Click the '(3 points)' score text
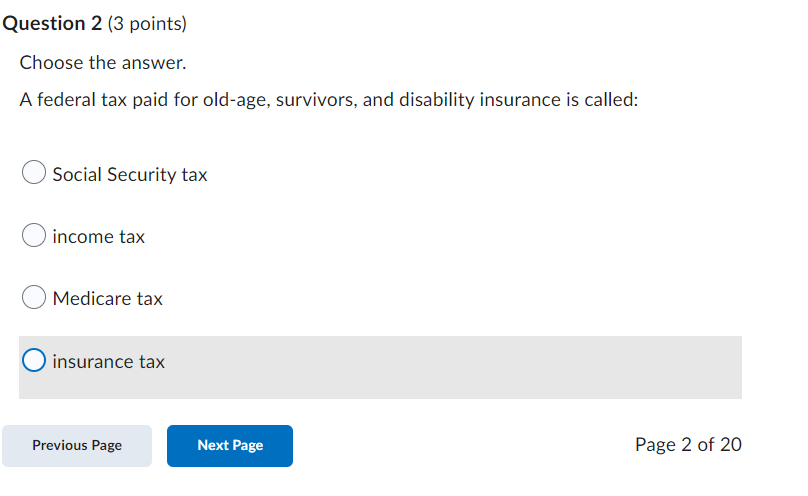The image size is (808, 496). [147, 22]
